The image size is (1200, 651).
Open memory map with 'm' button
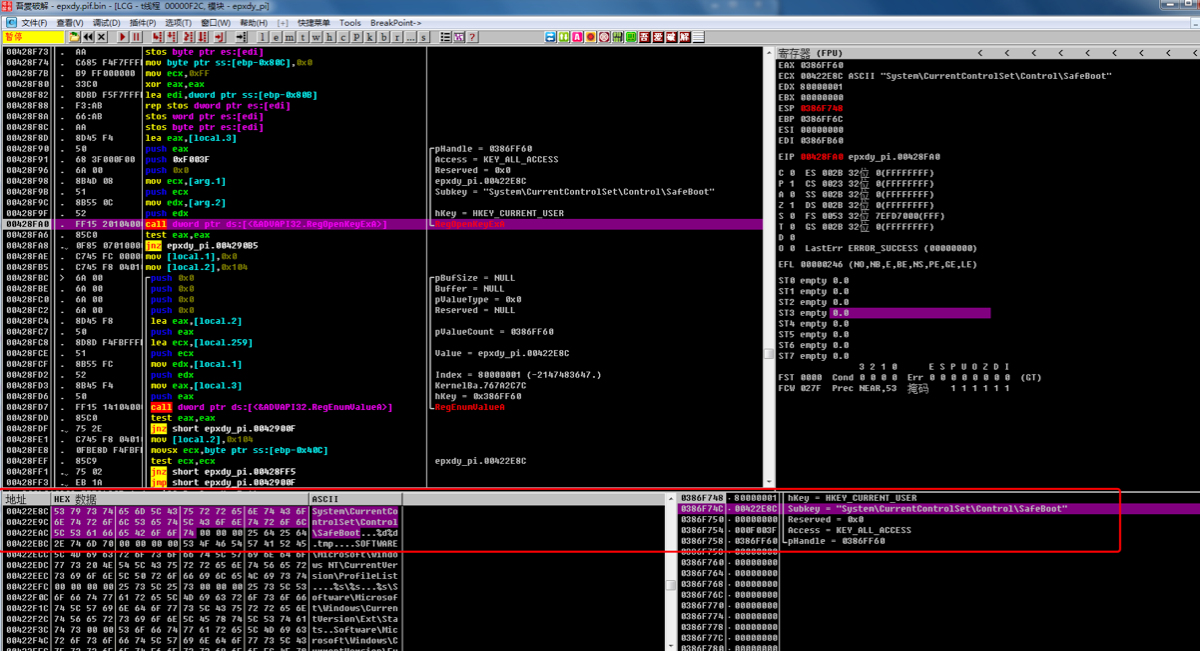pos(290,37)
